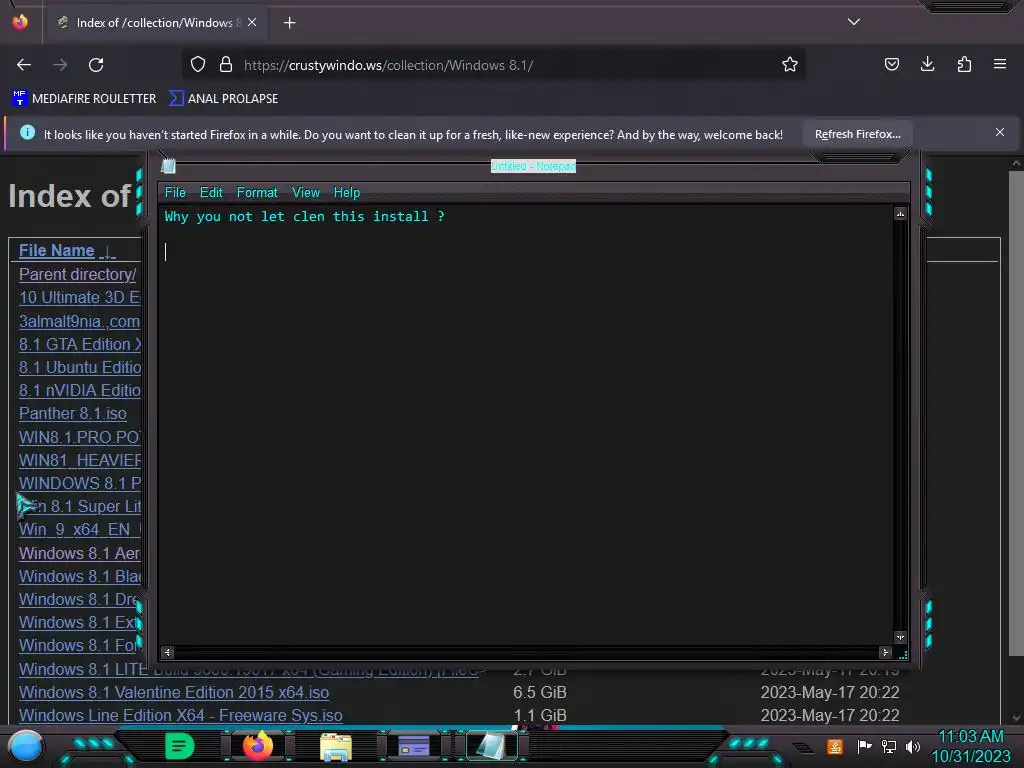1024x768 pixels.
Task: Open the orange Java tray icon
Action: coord(834,746)
